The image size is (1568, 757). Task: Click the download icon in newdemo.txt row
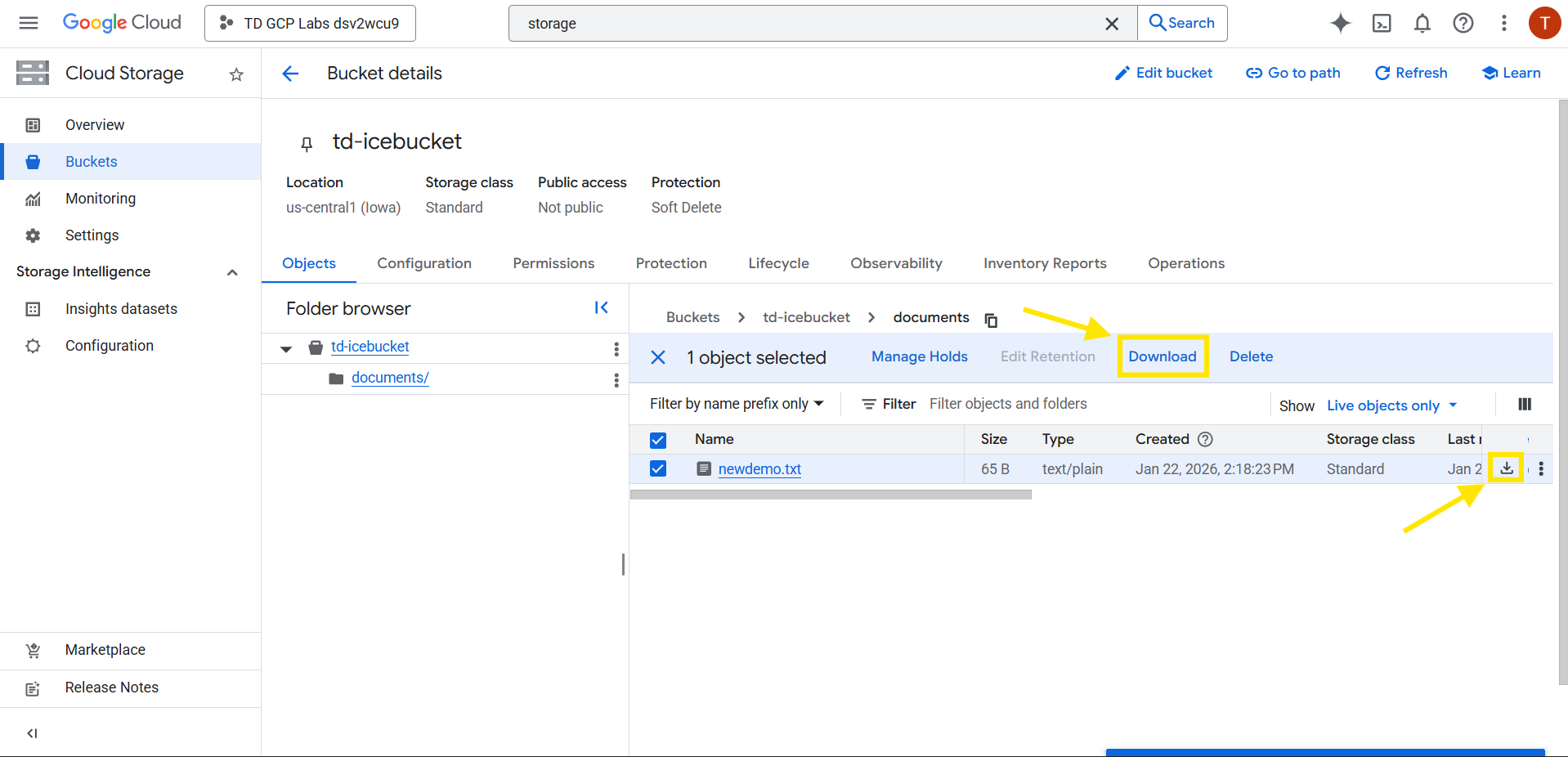pos(1506,468)
